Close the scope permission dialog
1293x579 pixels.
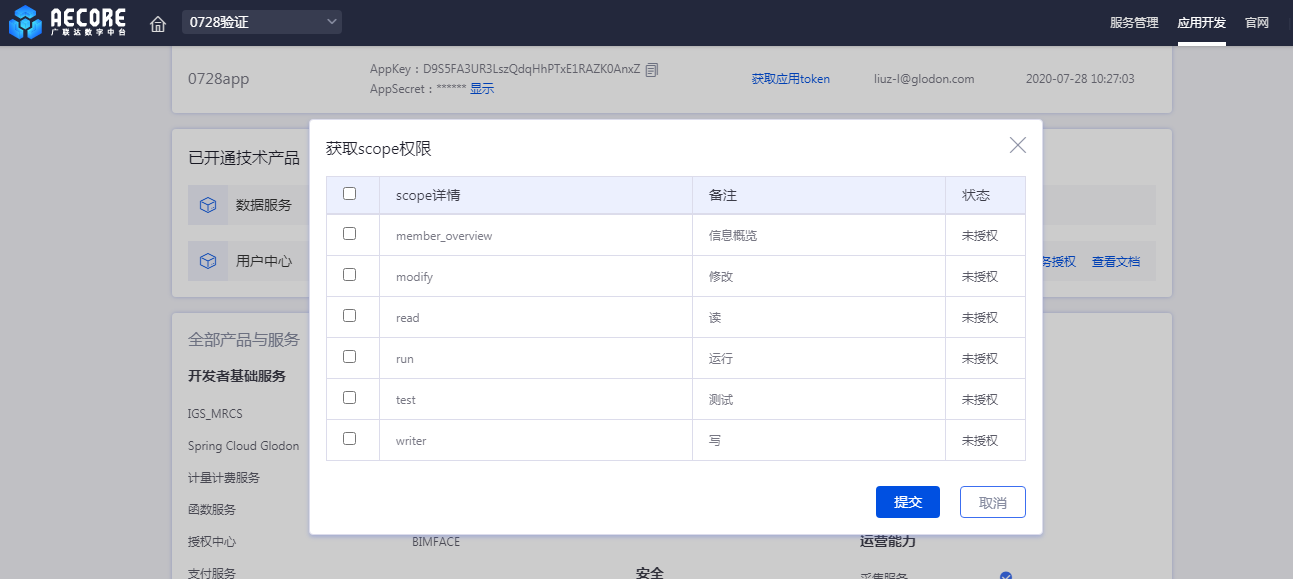[1018, 145]
